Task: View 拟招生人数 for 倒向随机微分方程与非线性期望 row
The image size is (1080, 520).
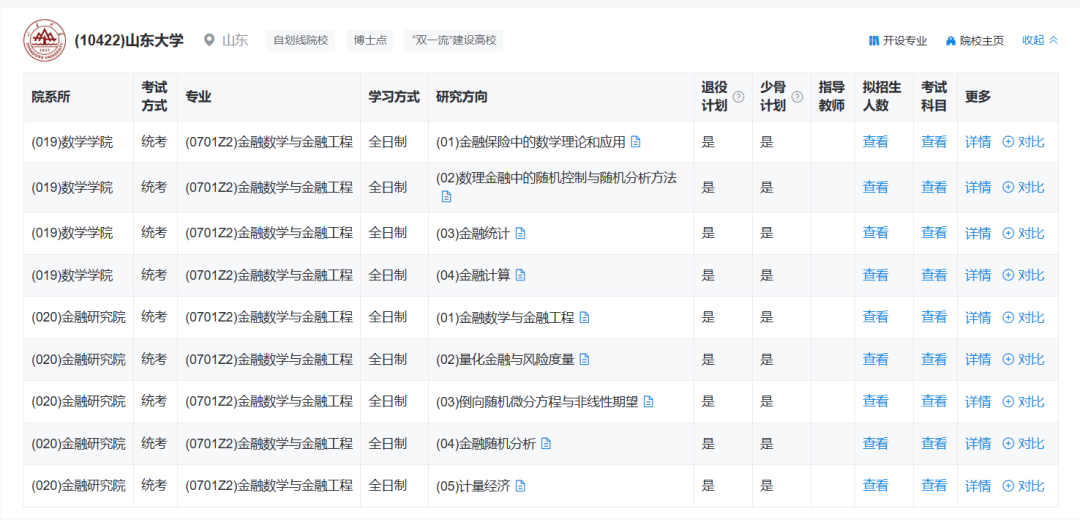Action: [x=875, y=402]
